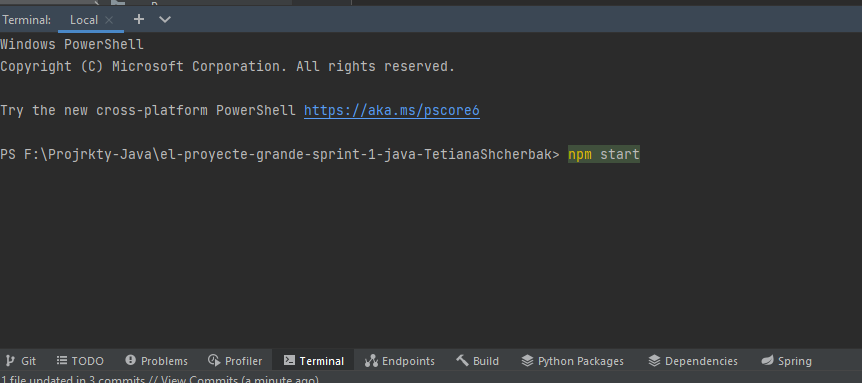
Task: Place cursor after npm start command
Action: (641, 154)
